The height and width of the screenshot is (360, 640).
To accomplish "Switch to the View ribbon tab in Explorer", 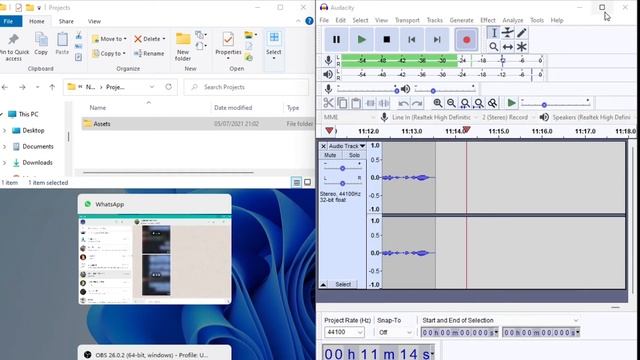I will click(94, 21).
